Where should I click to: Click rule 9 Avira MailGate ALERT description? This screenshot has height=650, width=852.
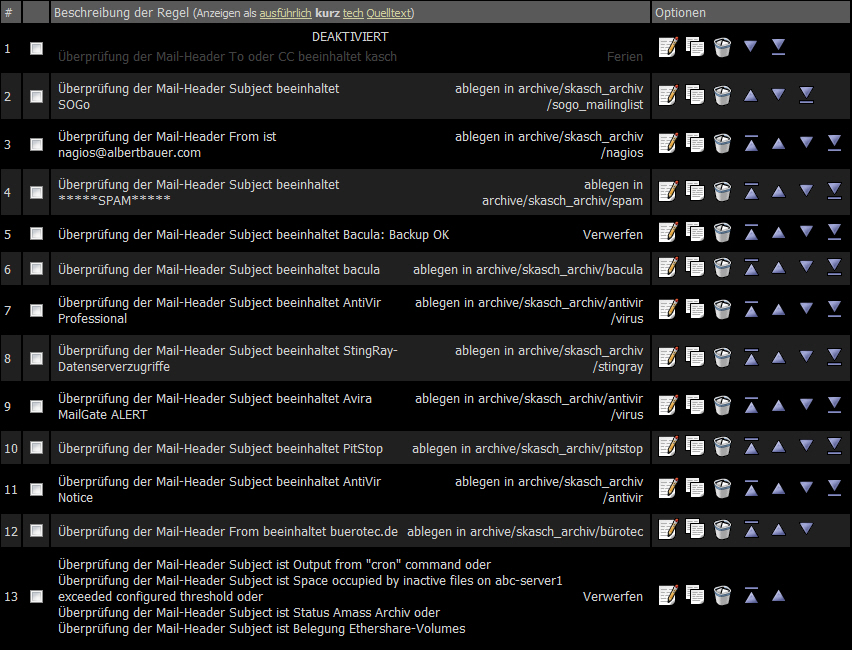(215, 406)
